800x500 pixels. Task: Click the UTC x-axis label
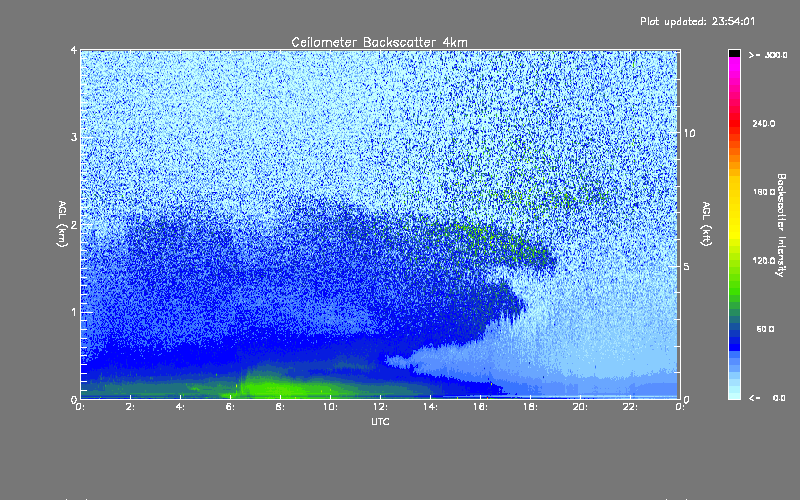(x=380, y=421)
